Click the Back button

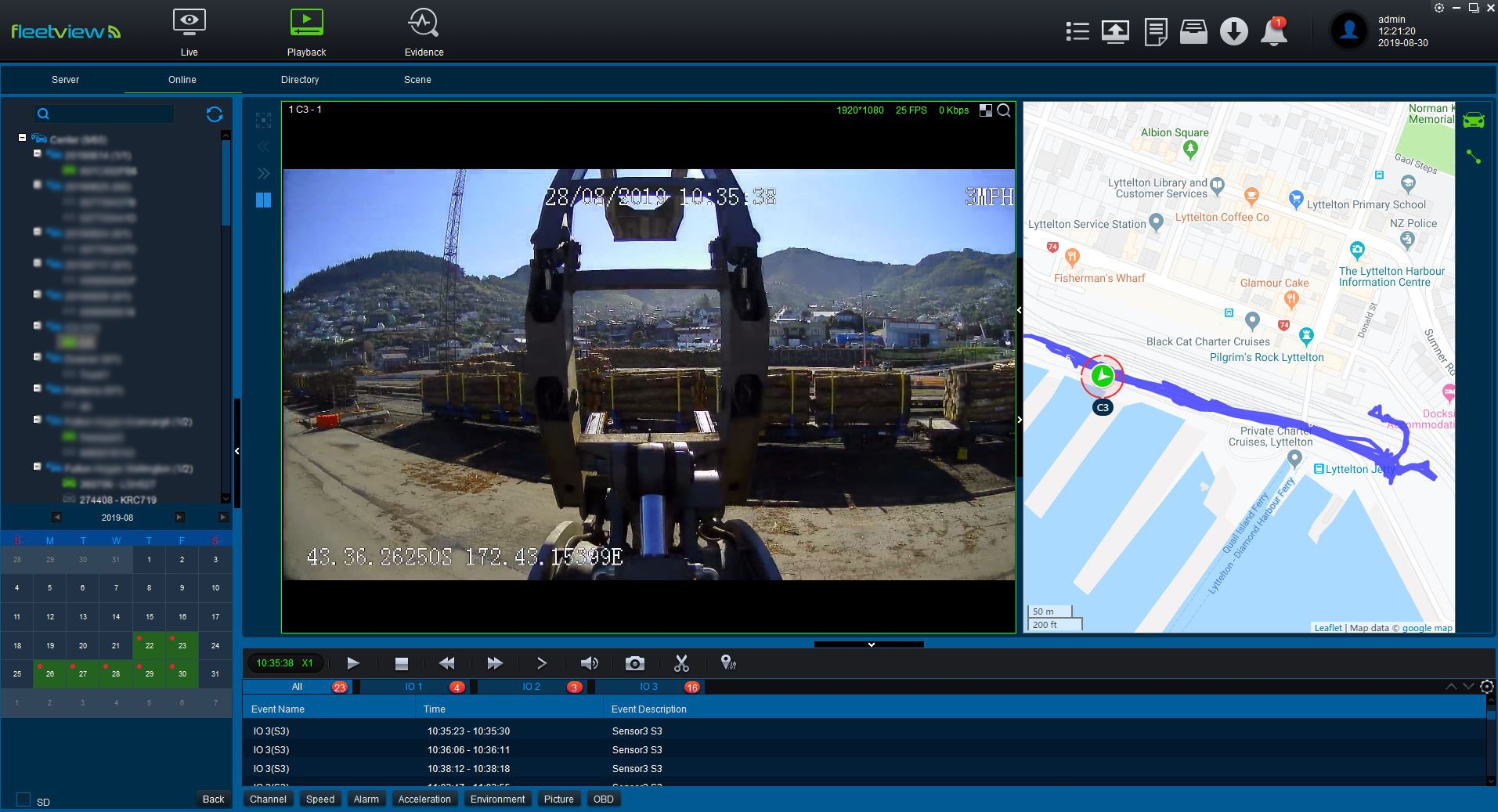click(213, 799)
